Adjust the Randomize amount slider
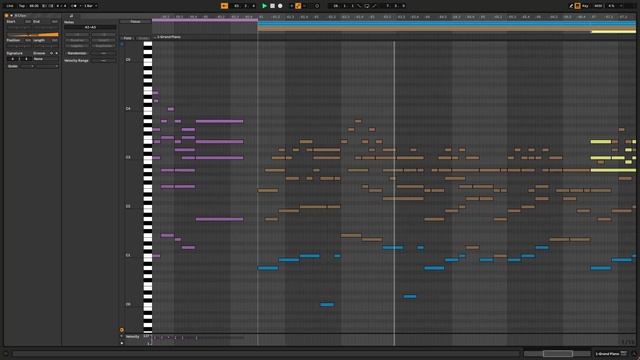 click(x=103, y=53)
